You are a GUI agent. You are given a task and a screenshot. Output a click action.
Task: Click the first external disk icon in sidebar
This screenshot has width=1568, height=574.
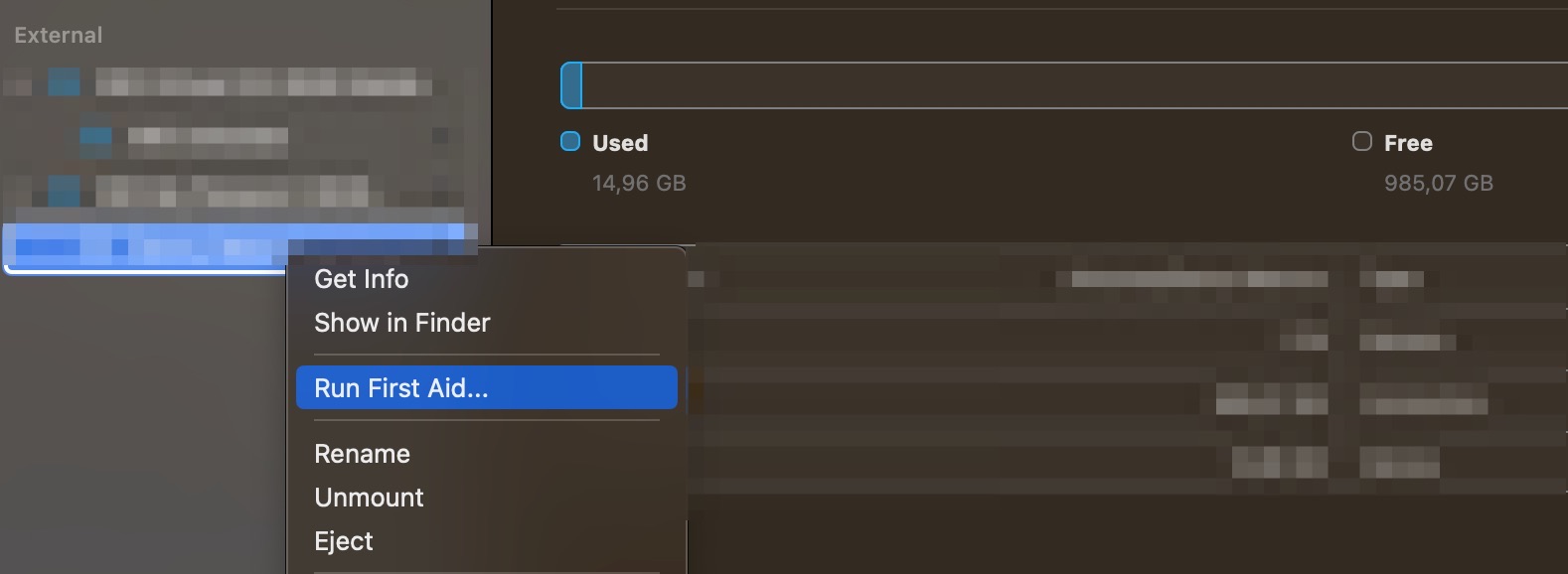64,82
